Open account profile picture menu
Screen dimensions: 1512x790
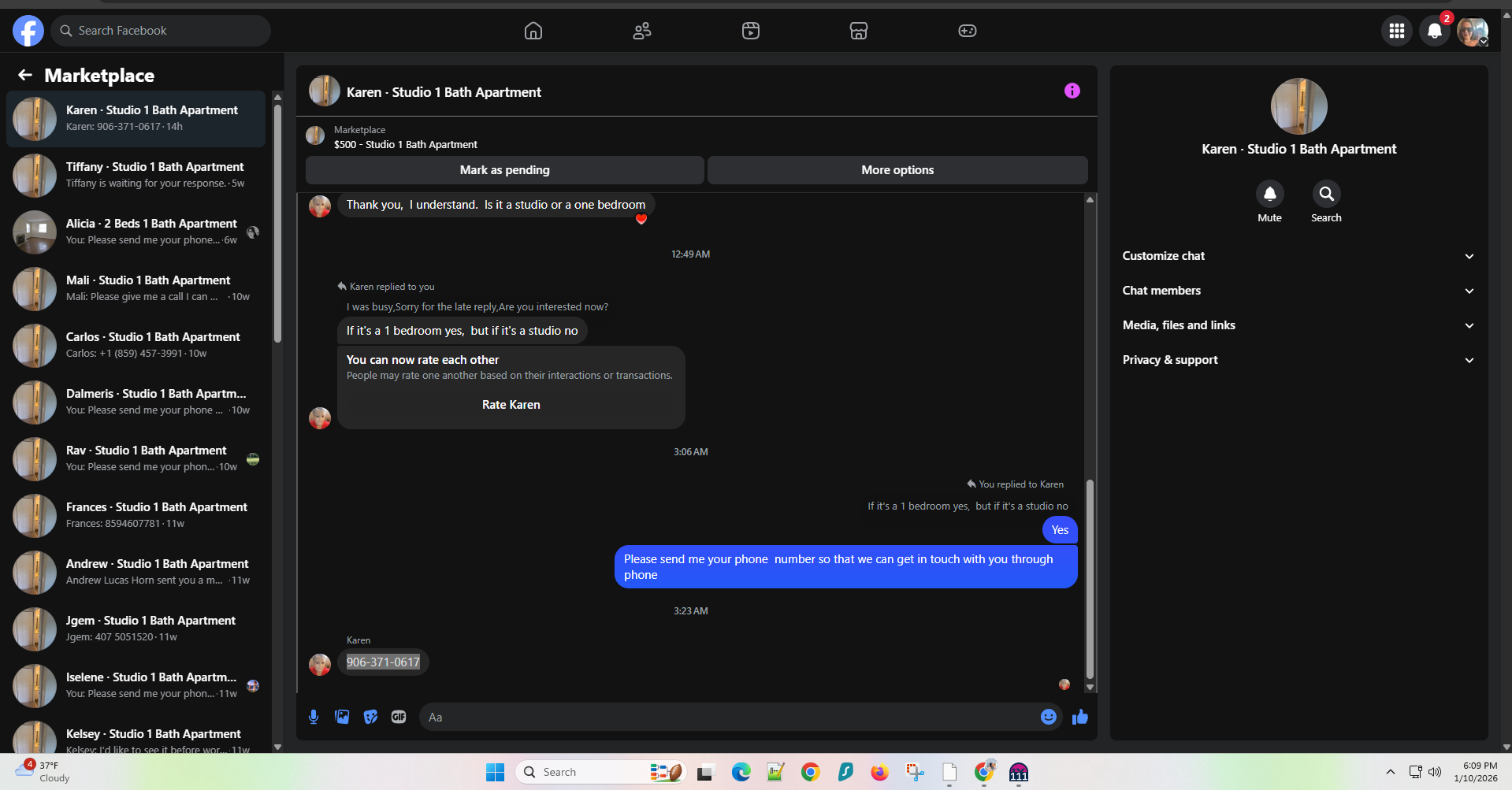[1472, 31]
